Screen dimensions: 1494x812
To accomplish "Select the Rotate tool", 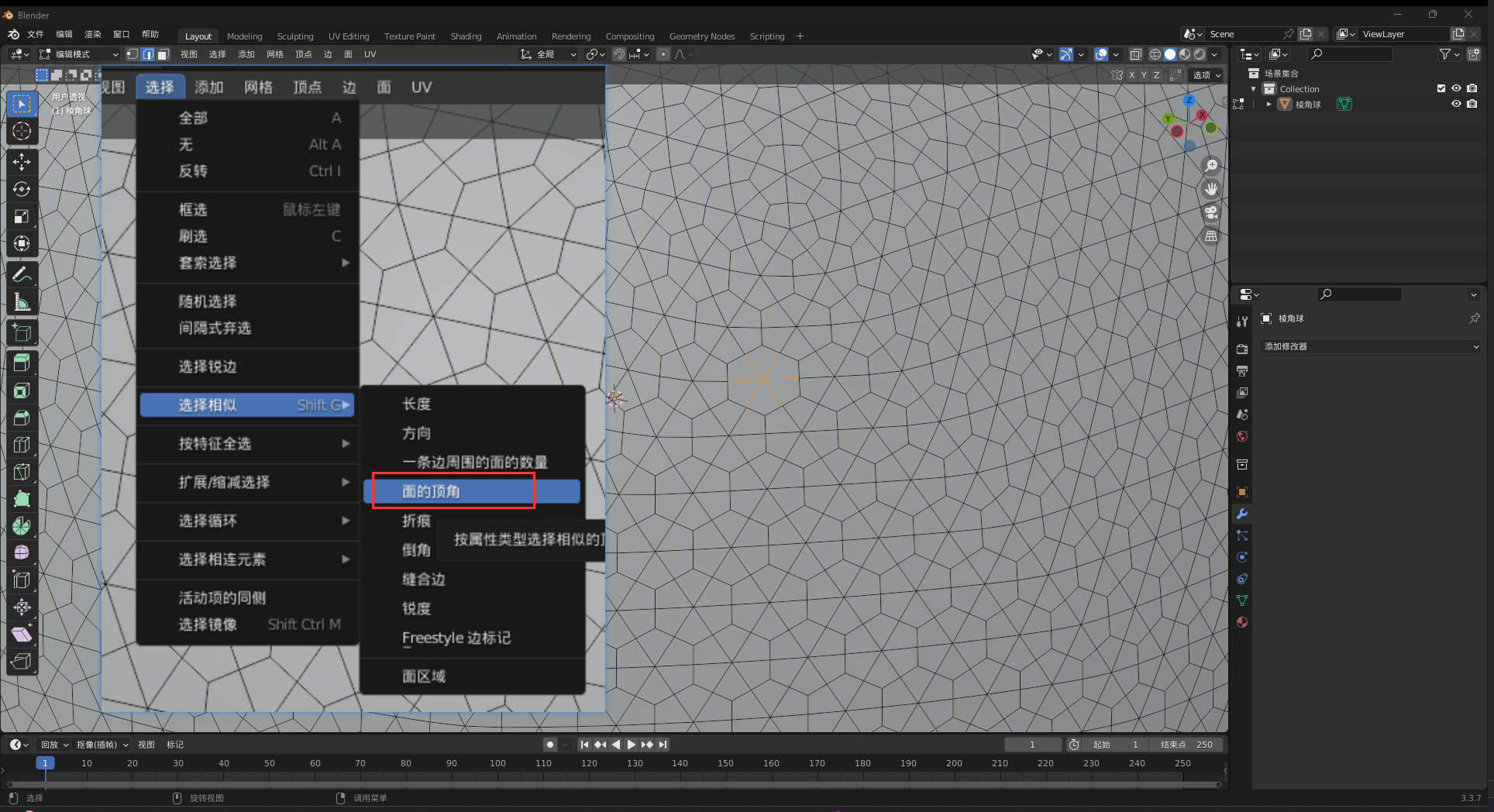I will pyautogui.click(x=22, y=189).
